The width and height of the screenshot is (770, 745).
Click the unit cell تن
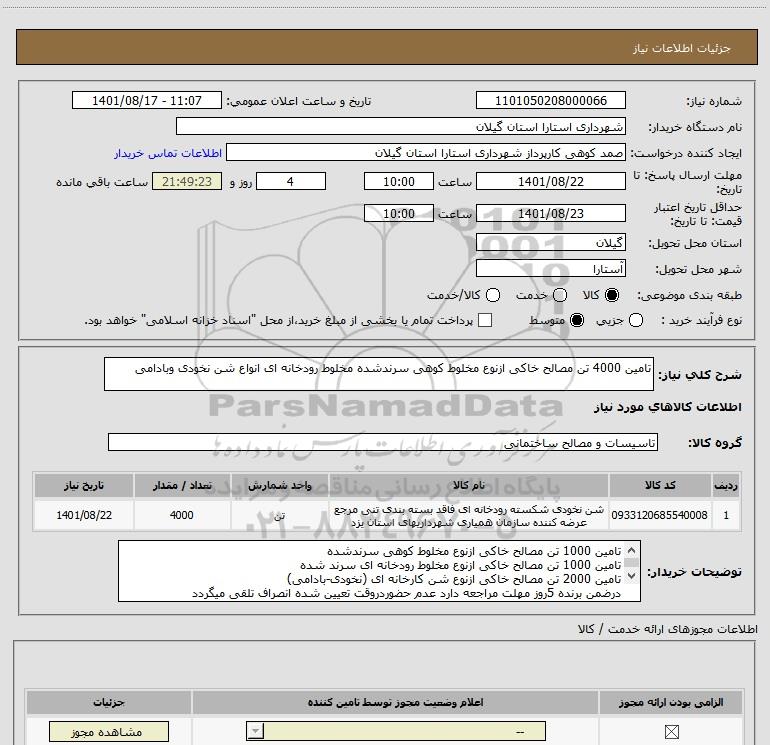click(279, 515)
